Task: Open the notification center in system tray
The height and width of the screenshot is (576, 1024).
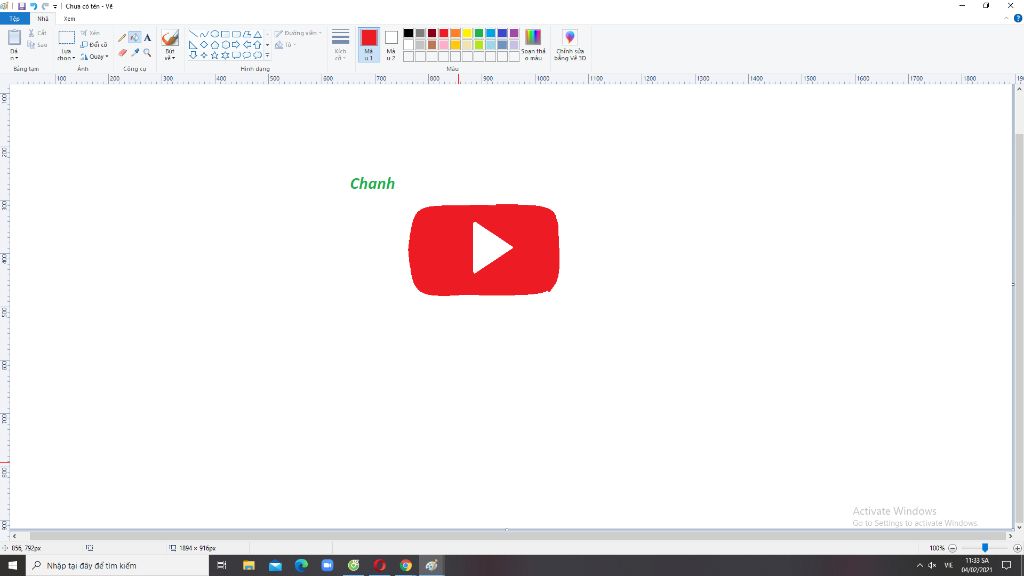Action: coord(1006,566)
